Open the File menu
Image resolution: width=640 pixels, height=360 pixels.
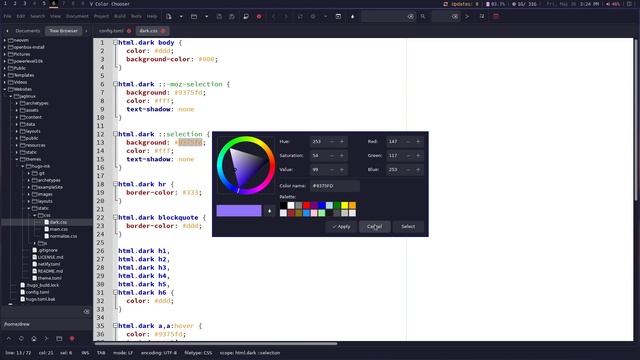pos(7,16)
